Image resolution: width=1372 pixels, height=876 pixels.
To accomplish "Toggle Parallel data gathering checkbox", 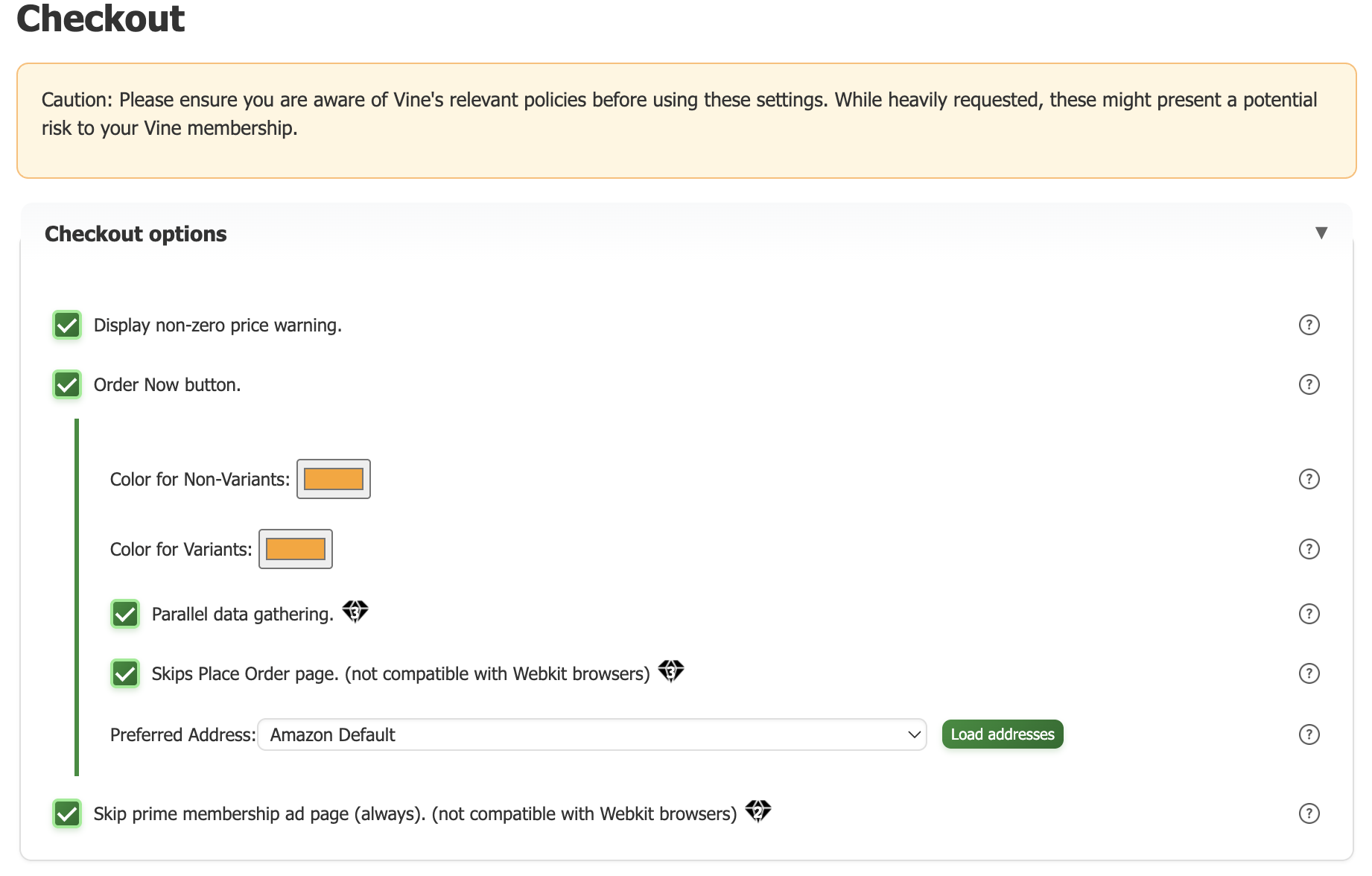I will tap(125, 615).
